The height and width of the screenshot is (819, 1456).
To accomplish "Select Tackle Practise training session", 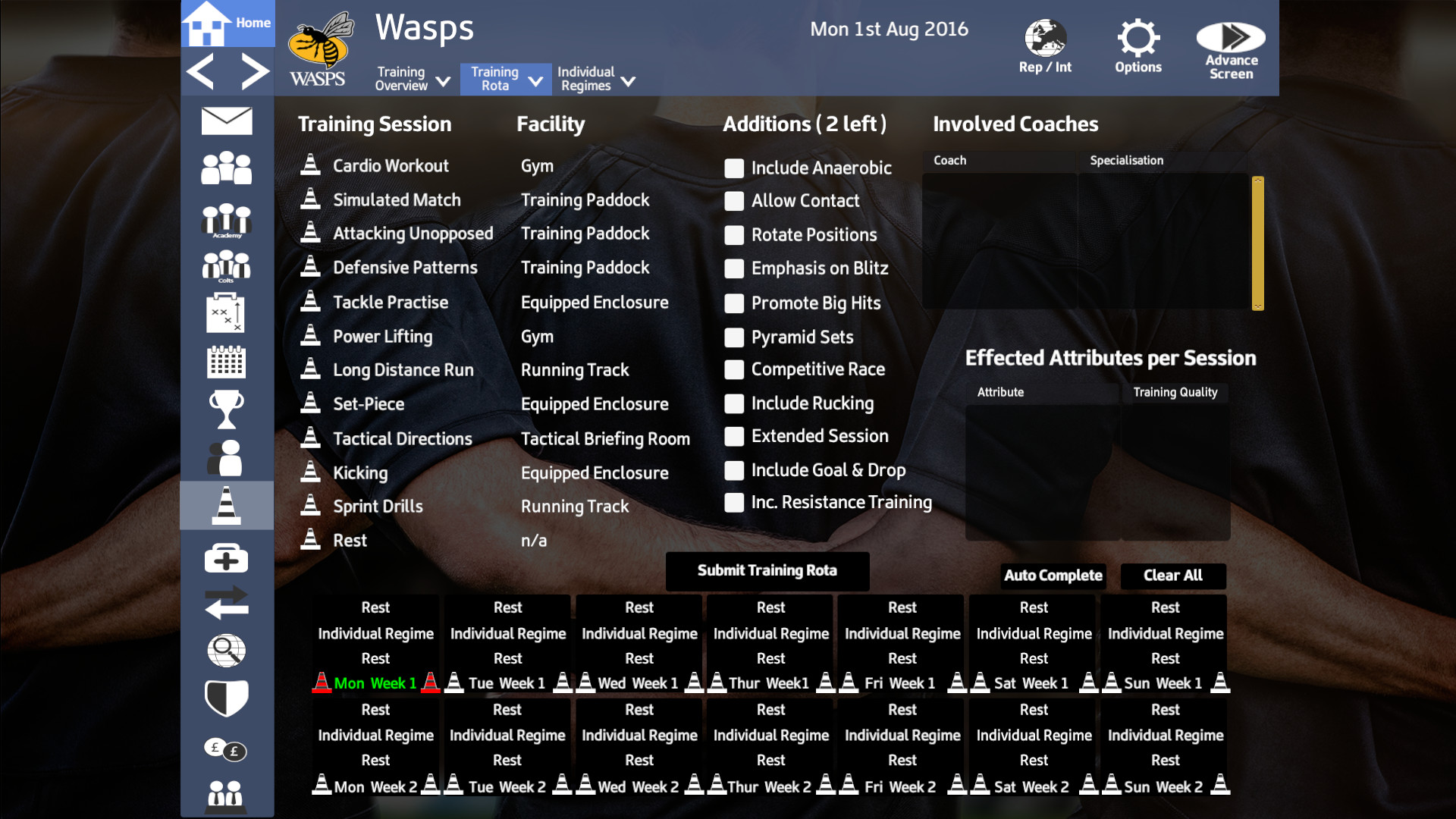I will tap(391, 302).
